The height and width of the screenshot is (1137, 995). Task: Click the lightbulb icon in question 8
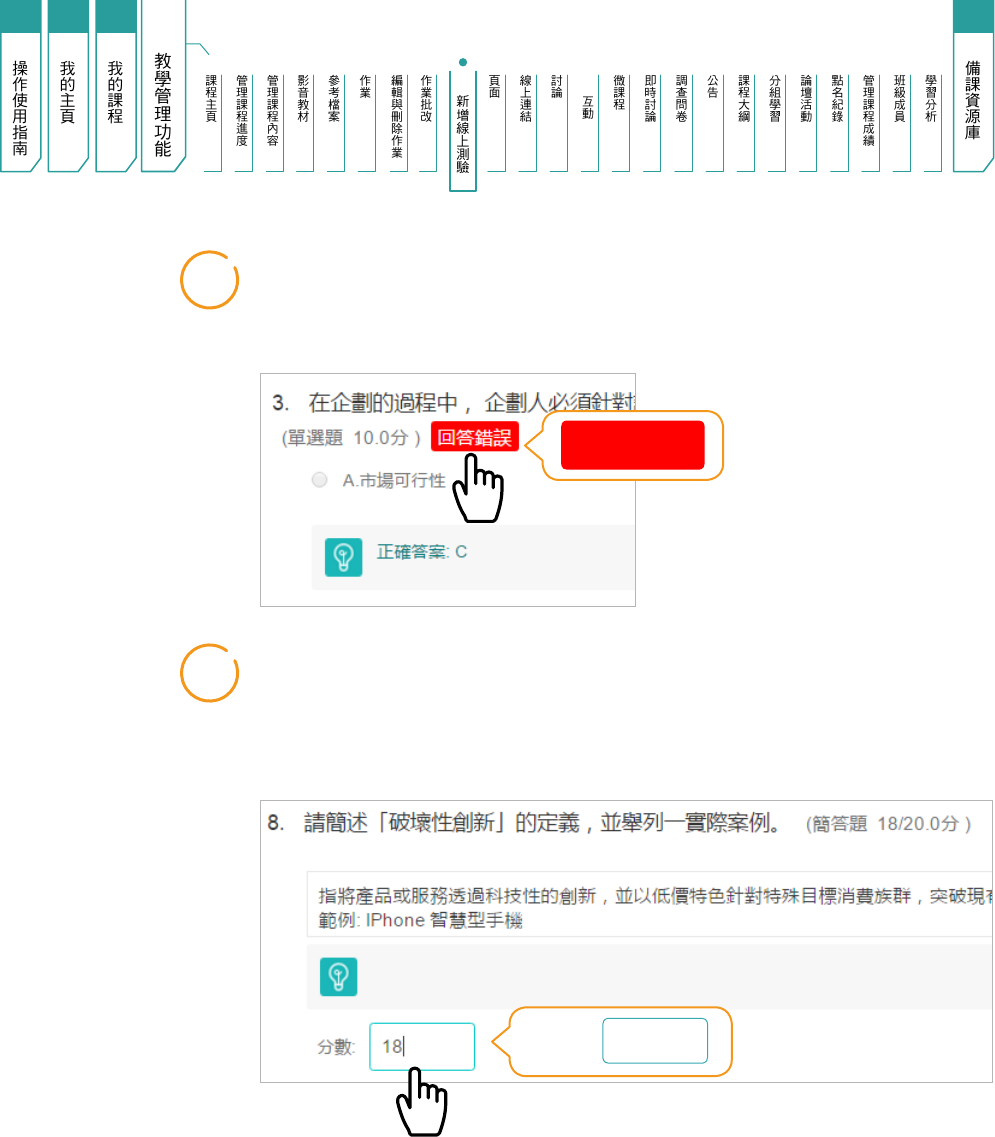pos(339,977)
